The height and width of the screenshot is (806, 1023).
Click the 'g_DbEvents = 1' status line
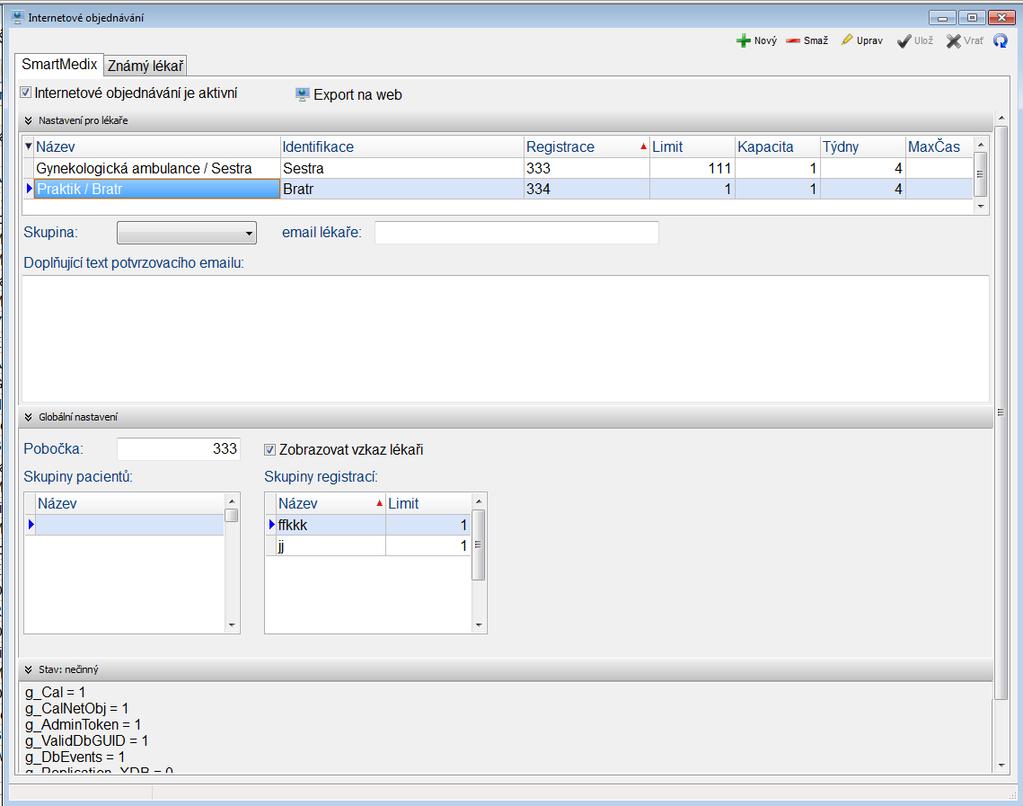74,757
